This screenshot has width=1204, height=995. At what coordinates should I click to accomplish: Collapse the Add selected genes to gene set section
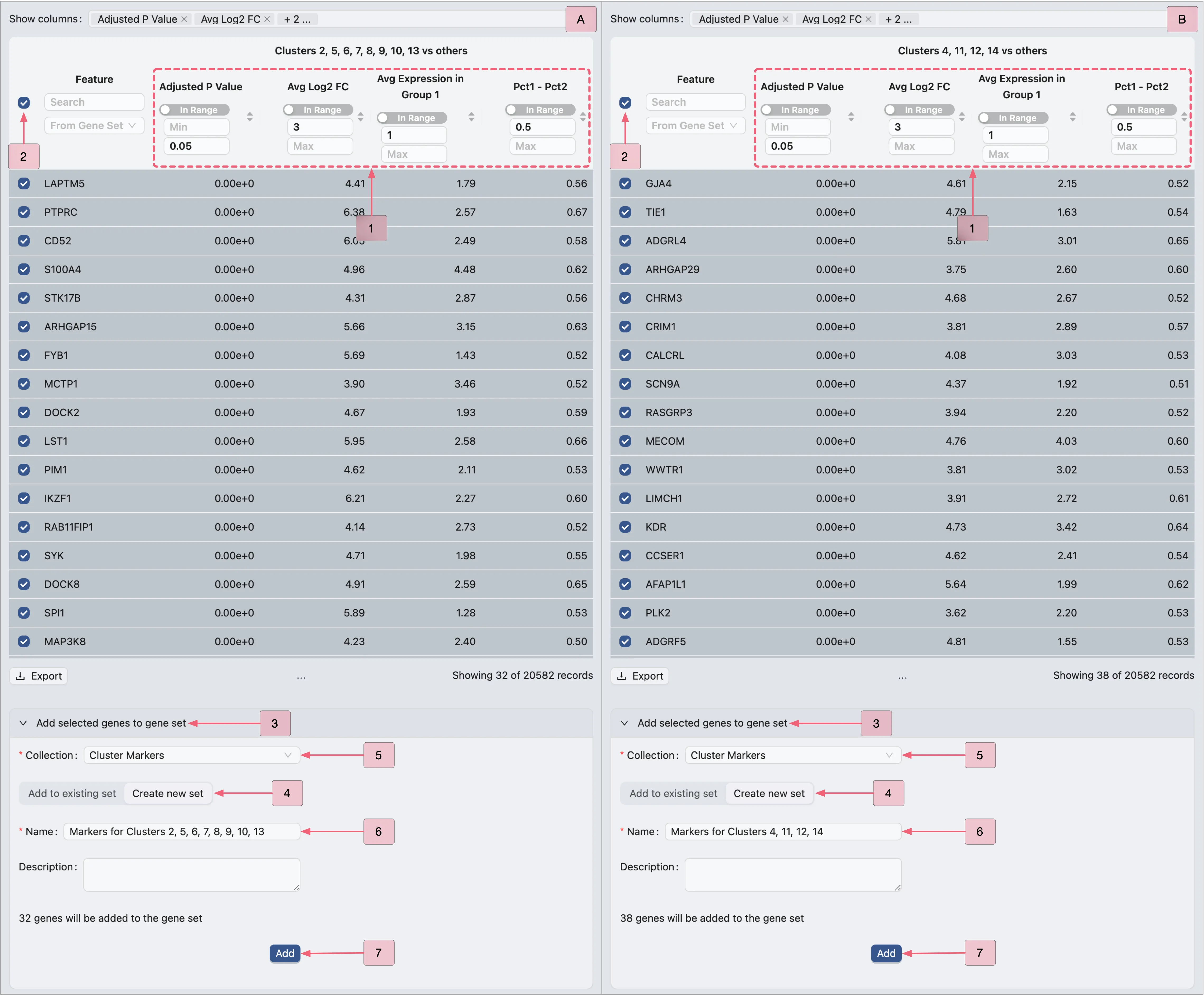click(x=24, y=723)
